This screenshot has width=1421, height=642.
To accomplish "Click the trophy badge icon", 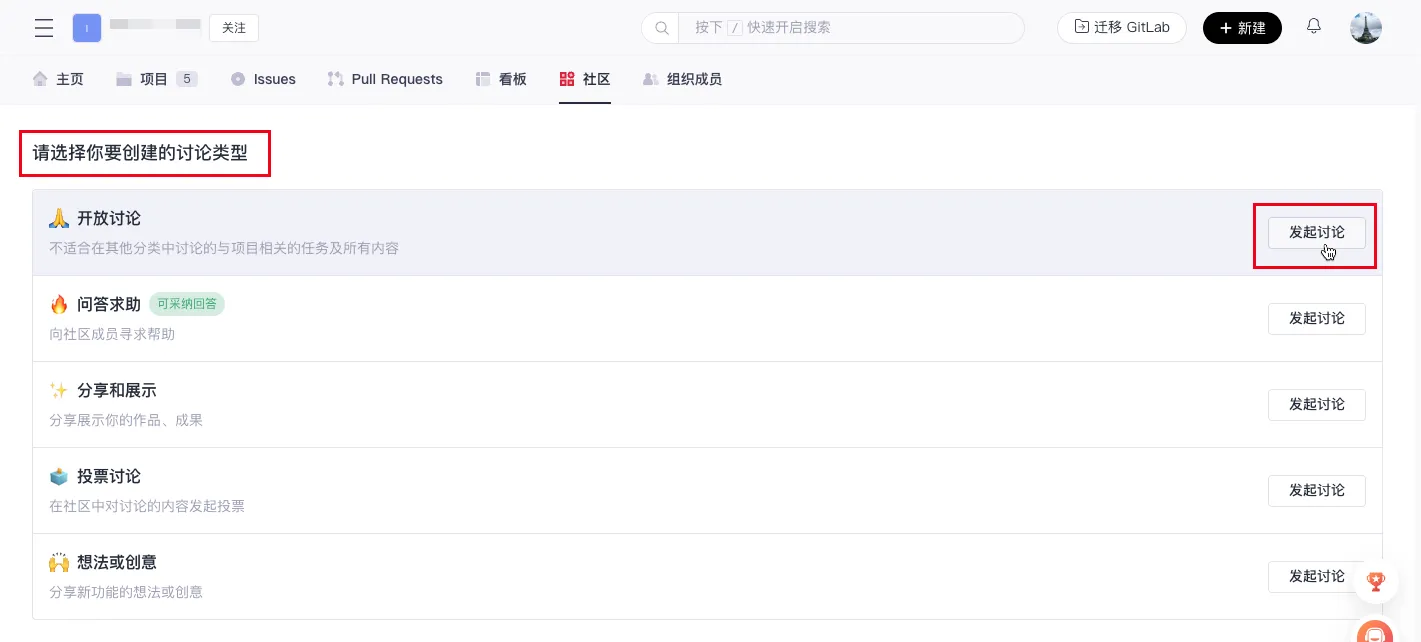I will [1376, 581].
